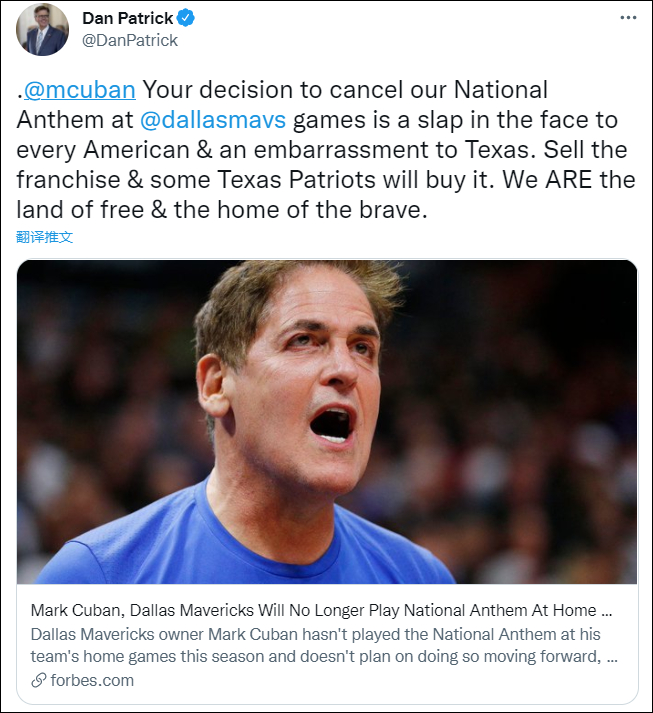Visit the @DanPatrick handle
653x713 pixels.
129,40
